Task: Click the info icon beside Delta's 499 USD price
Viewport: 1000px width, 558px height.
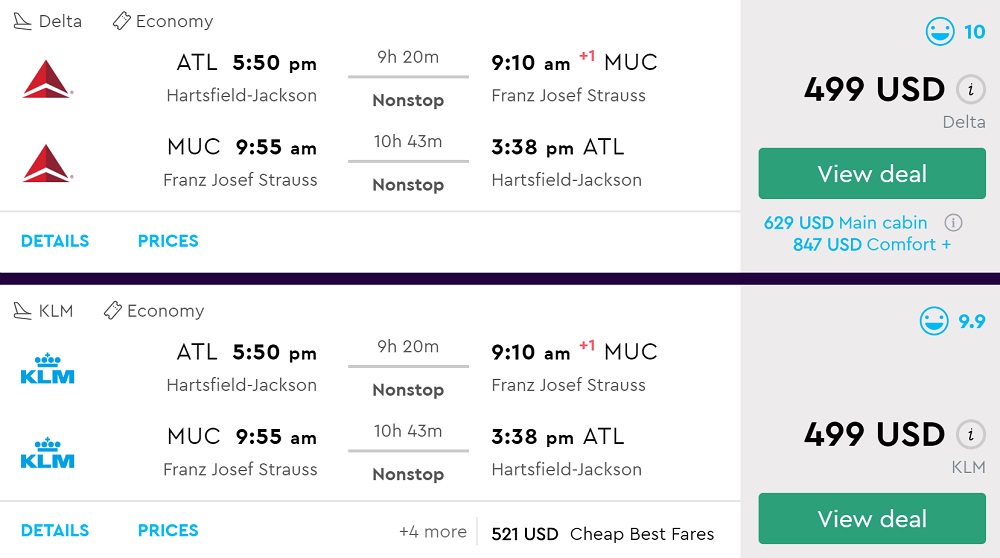Action: coord(968,90)
